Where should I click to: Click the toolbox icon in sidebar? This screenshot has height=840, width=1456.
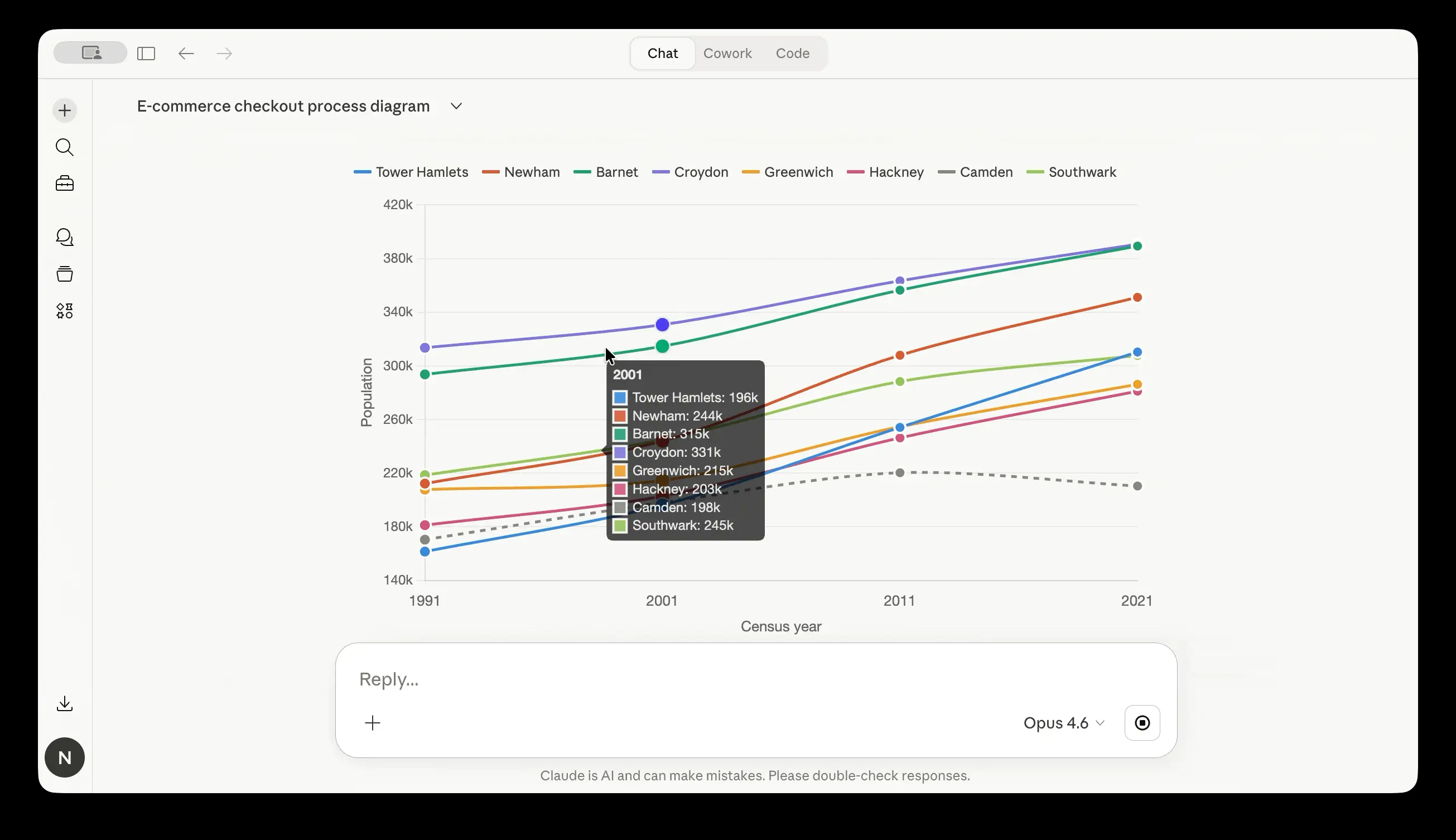pos(65,184)
